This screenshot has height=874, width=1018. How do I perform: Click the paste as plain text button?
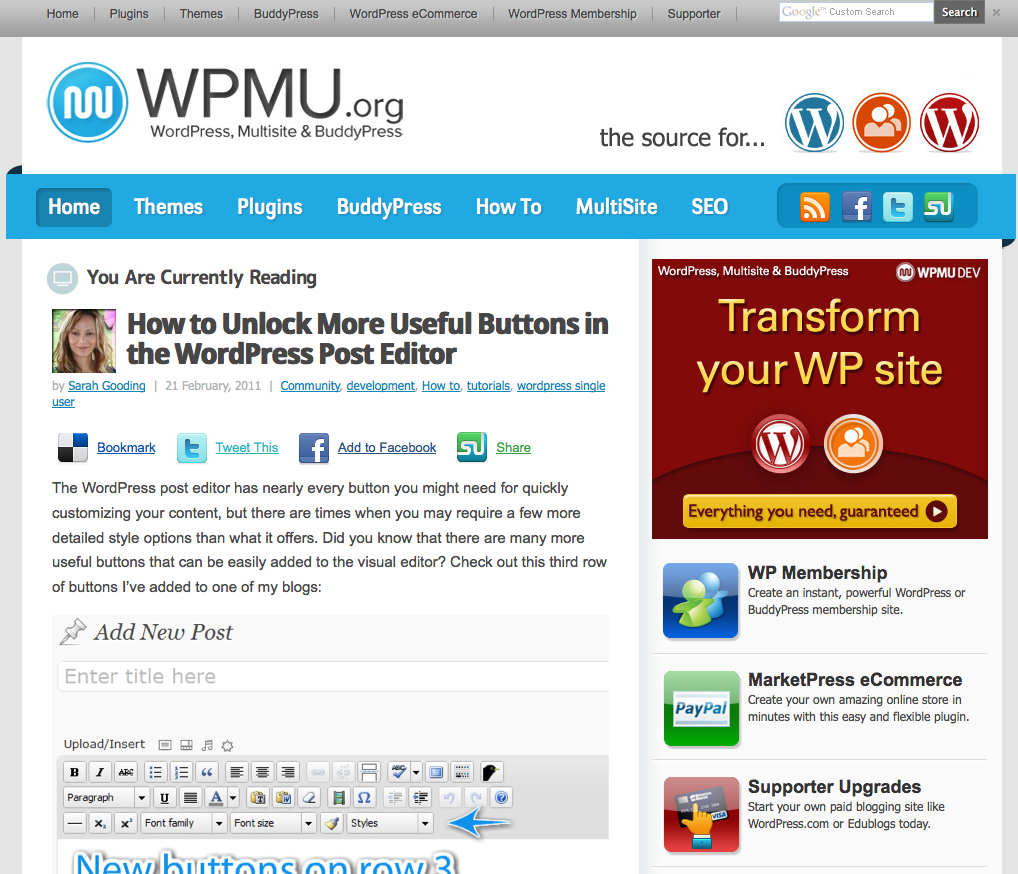[x=258, y=797]
